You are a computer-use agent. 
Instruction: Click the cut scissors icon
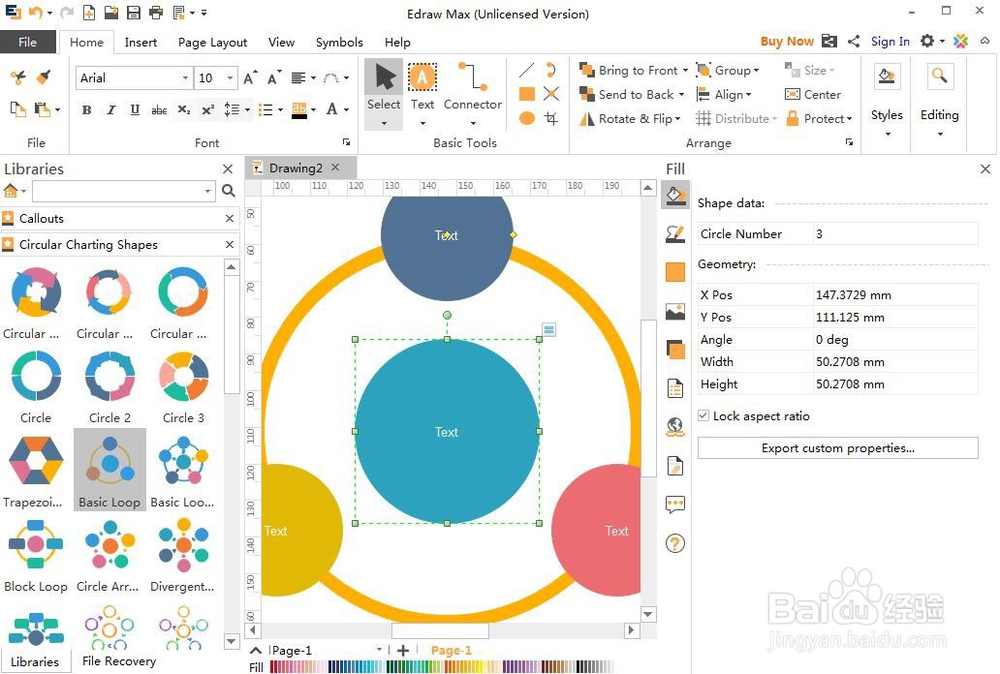[x=18, y=77]
